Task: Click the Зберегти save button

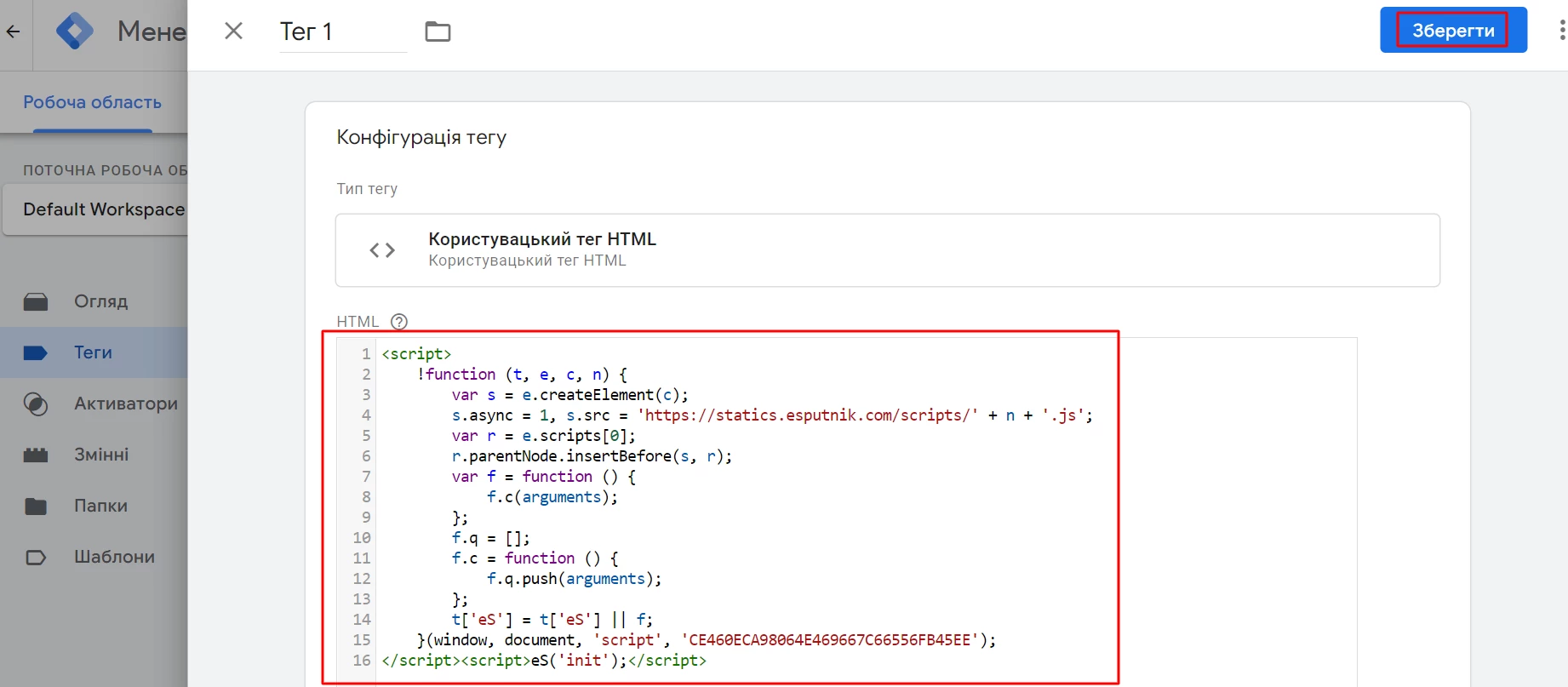Action: tap(1453, 31)
